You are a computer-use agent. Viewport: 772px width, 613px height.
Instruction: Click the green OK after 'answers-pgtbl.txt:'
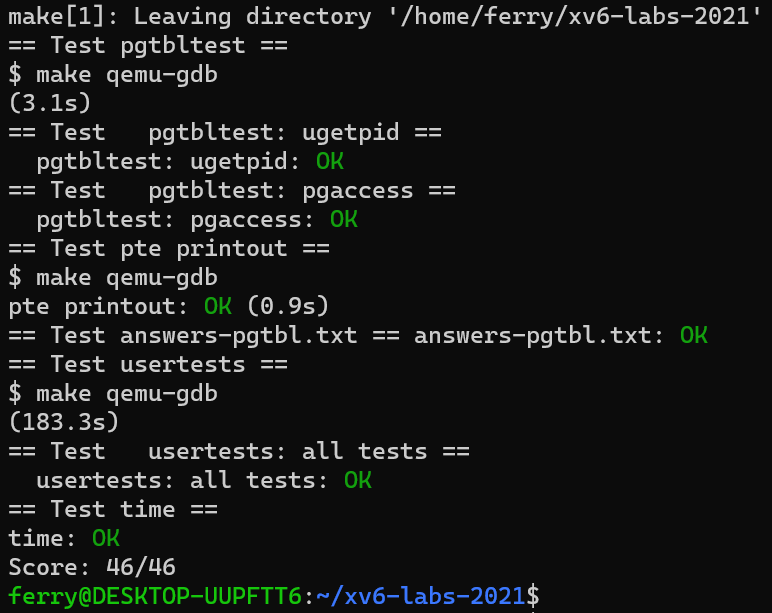pos(694,335)
